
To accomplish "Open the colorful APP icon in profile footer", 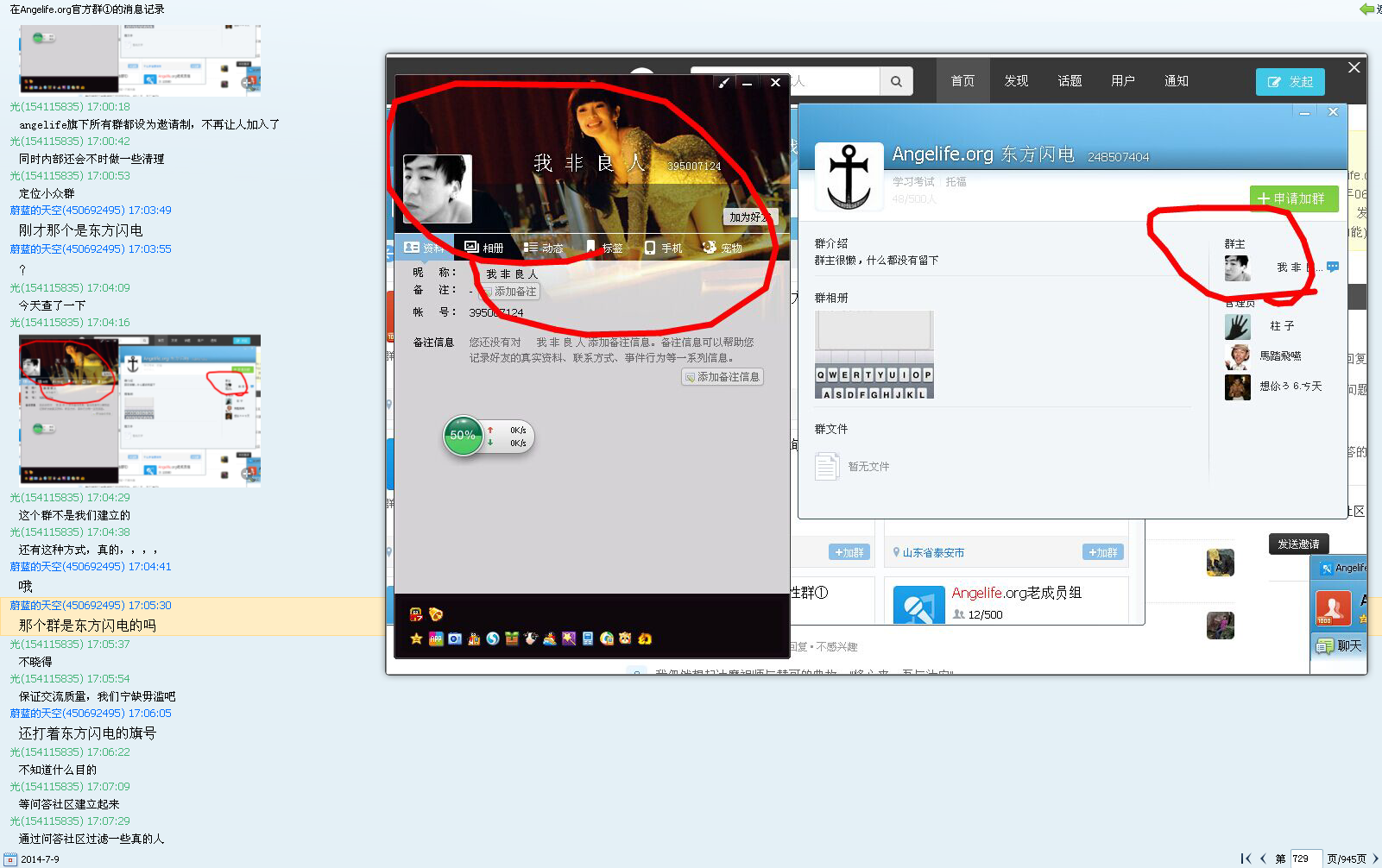I will click(x=436, y=638).
